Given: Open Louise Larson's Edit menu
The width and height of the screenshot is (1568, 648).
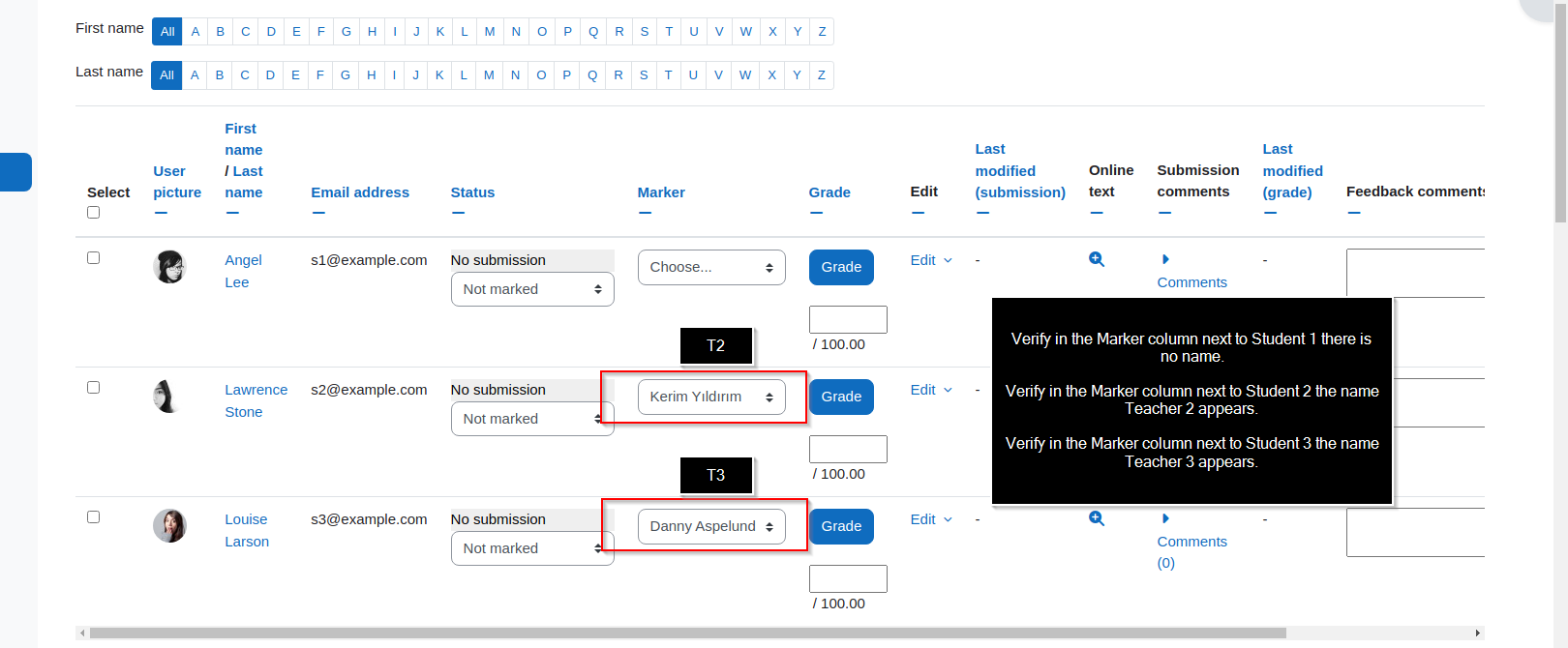Looking at the screenshot, I should point(931,519).
